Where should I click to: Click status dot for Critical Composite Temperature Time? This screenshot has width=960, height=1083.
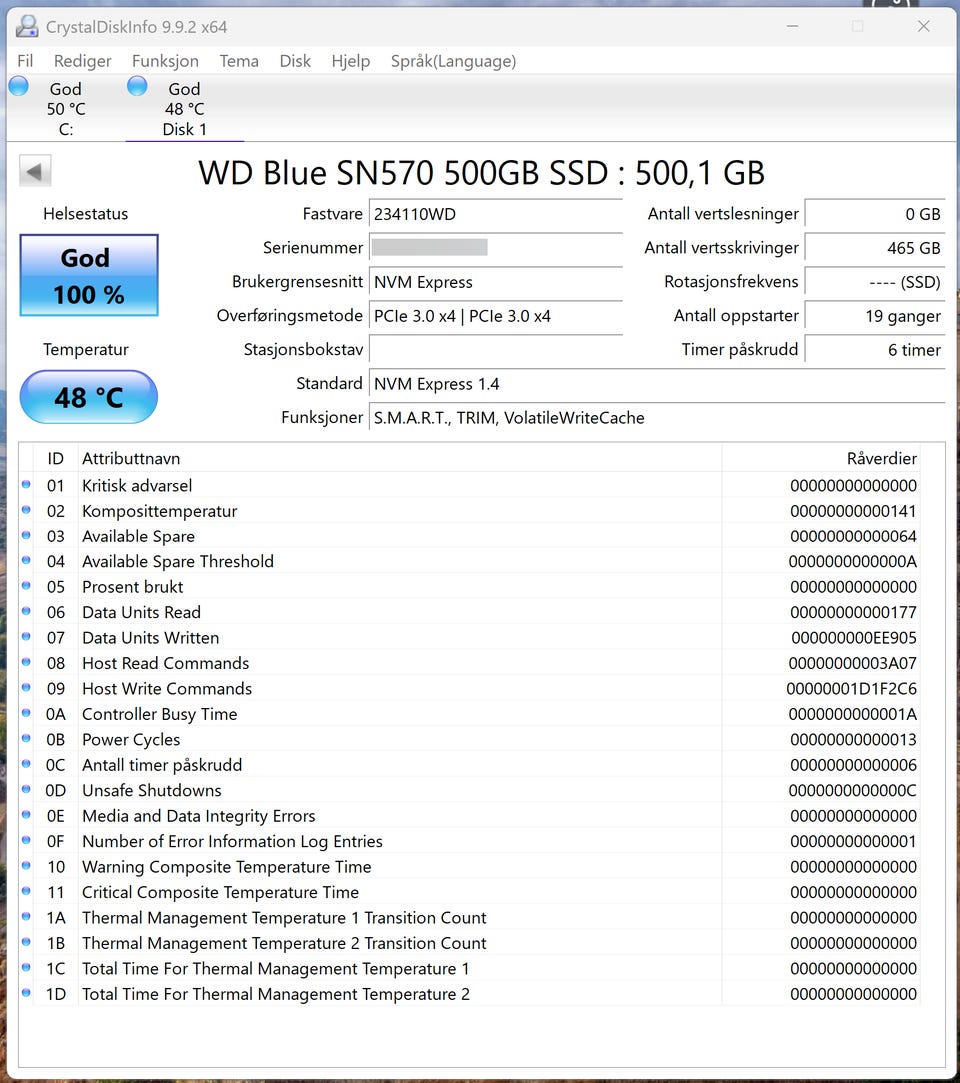coord(26,891)
